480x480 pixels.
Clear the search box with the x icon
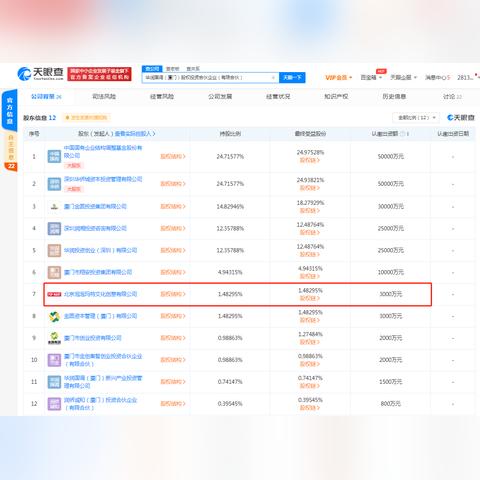pos(273,78)
